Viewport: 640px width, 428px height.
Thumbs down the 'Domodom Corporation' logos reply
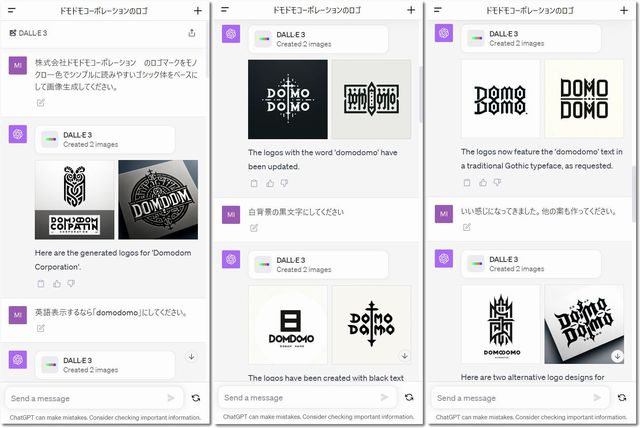coord(71,284)
